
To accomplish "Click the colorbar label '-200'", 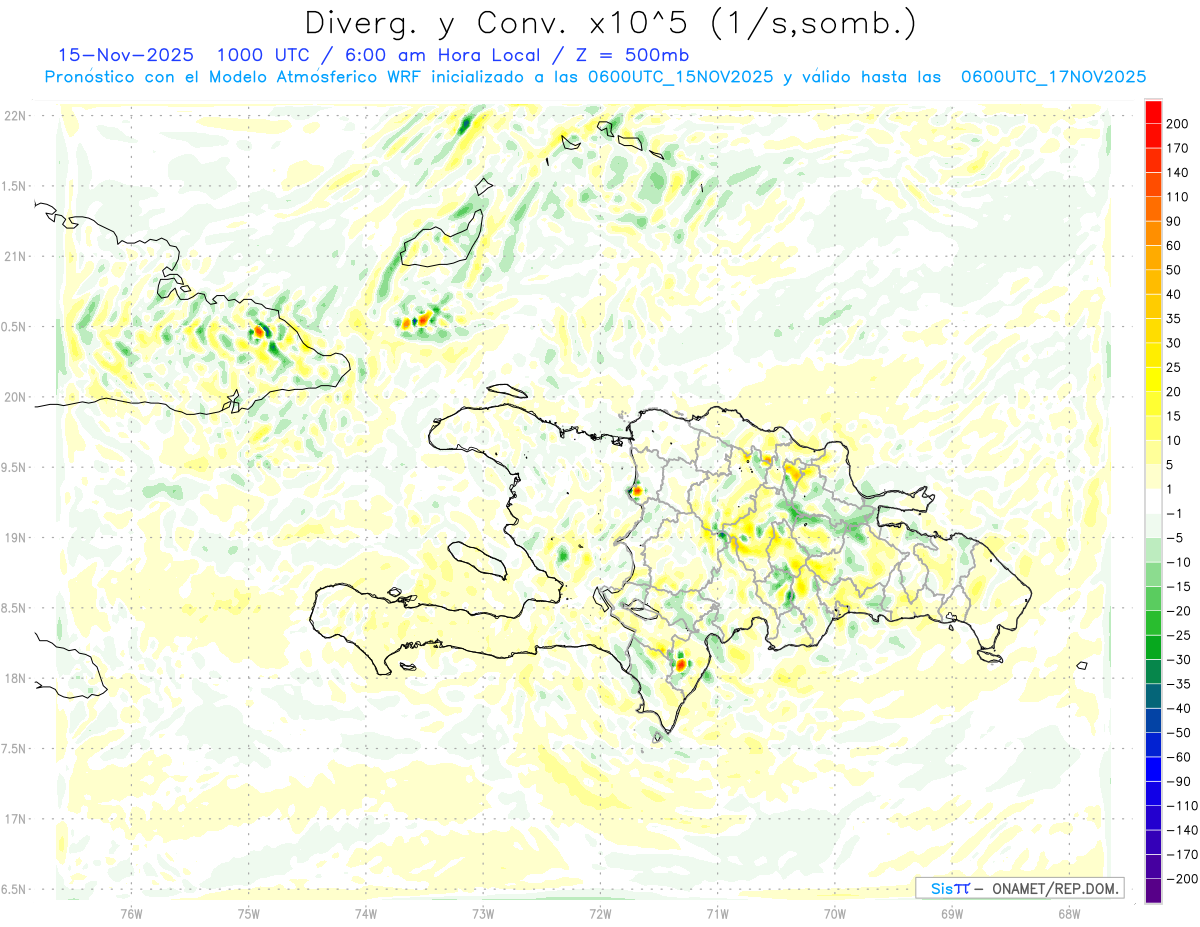I will (x=1182, y=879).
